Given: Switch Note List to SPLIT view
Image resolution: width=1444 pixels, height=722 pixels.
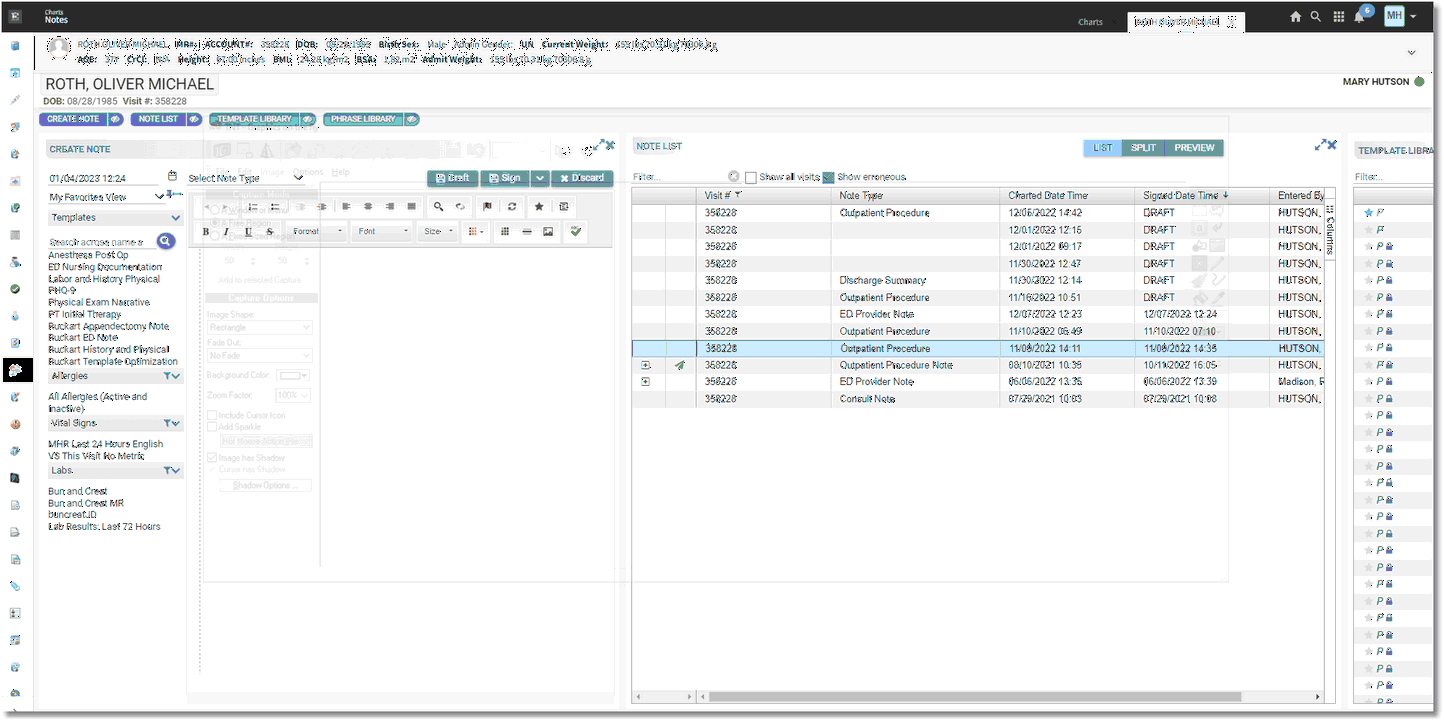Looking at the screenshot, I should 1143,147.
